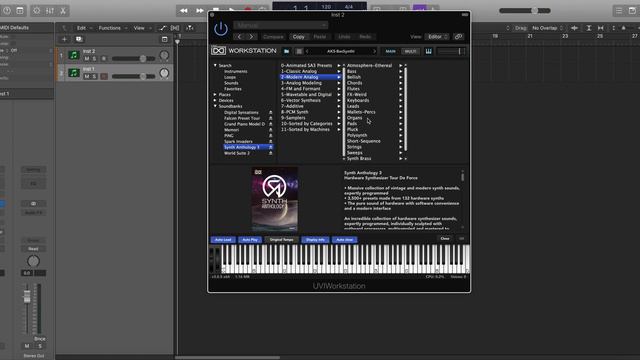Toggle the automation curve icon in tracks menu bar
Image resolution: width=640 pixels, height=360 pixels.
[162, 28]
